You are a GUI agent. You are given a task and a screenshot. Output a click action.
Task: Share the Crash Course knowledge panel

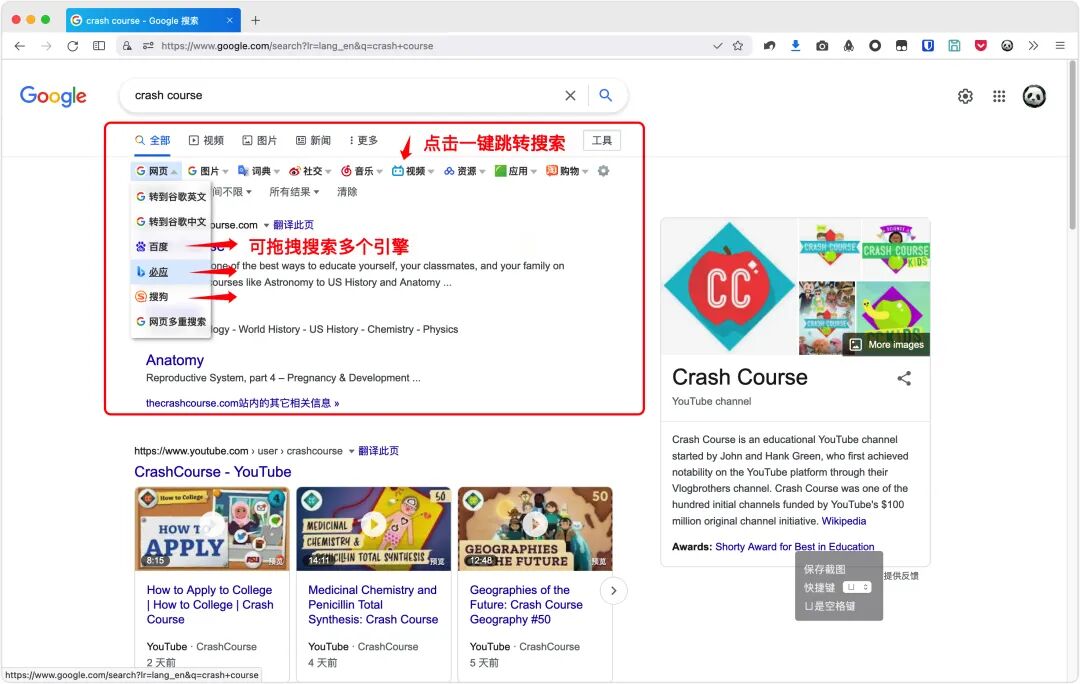point(904,378)
